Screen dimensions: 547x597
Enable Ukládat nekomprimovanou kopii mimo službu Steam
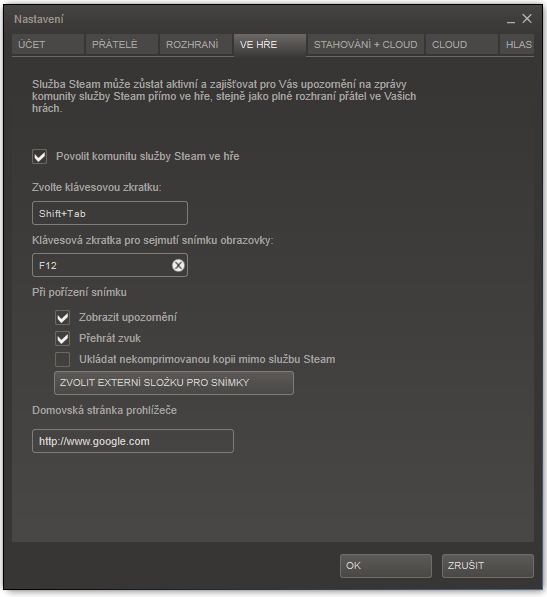pos(62,359)
